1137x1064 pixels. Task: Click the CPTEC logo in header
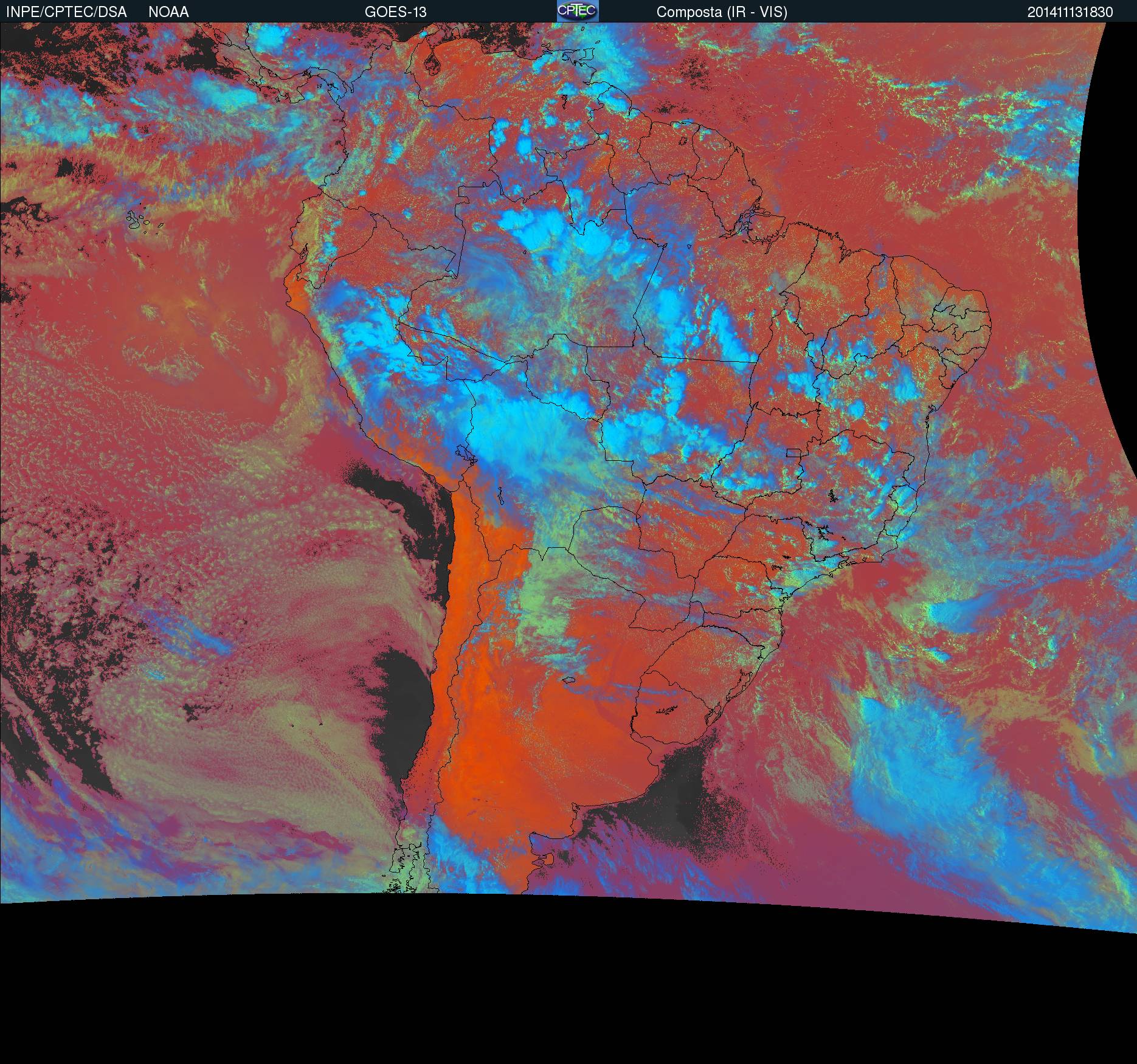[x=577, y=11]
